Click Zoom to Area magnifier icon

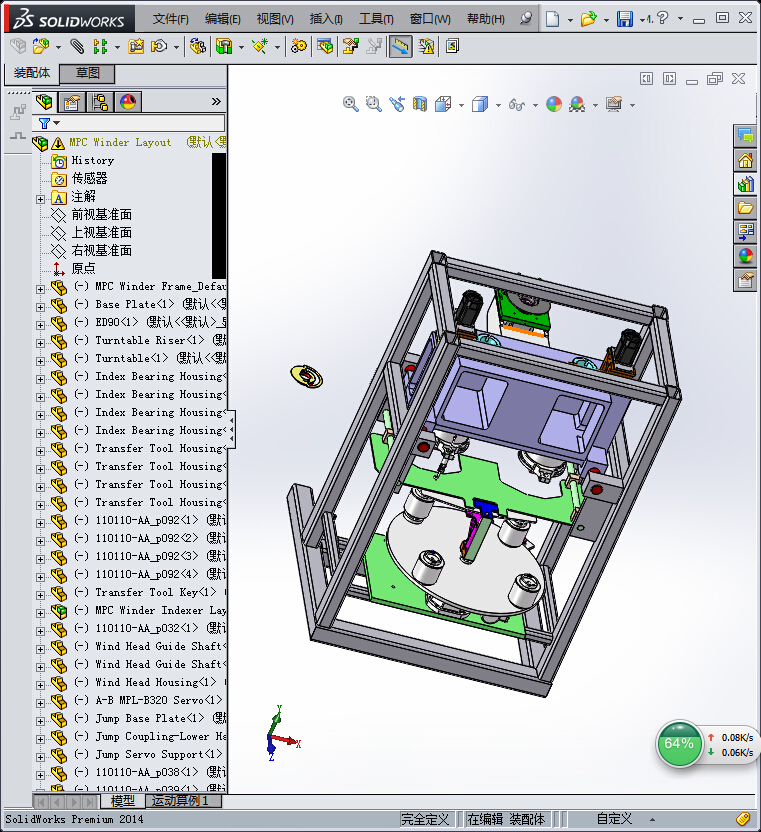(374, 104)
